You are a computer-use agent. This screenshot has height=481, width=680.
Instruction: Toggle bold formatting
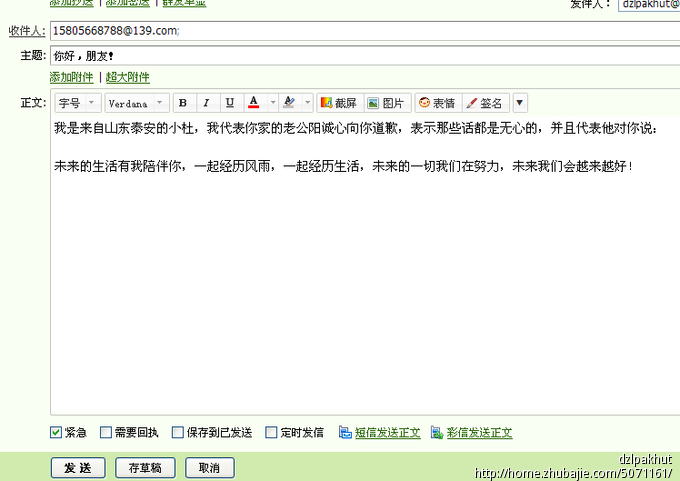pyautogui.click(x=184, y=103)
